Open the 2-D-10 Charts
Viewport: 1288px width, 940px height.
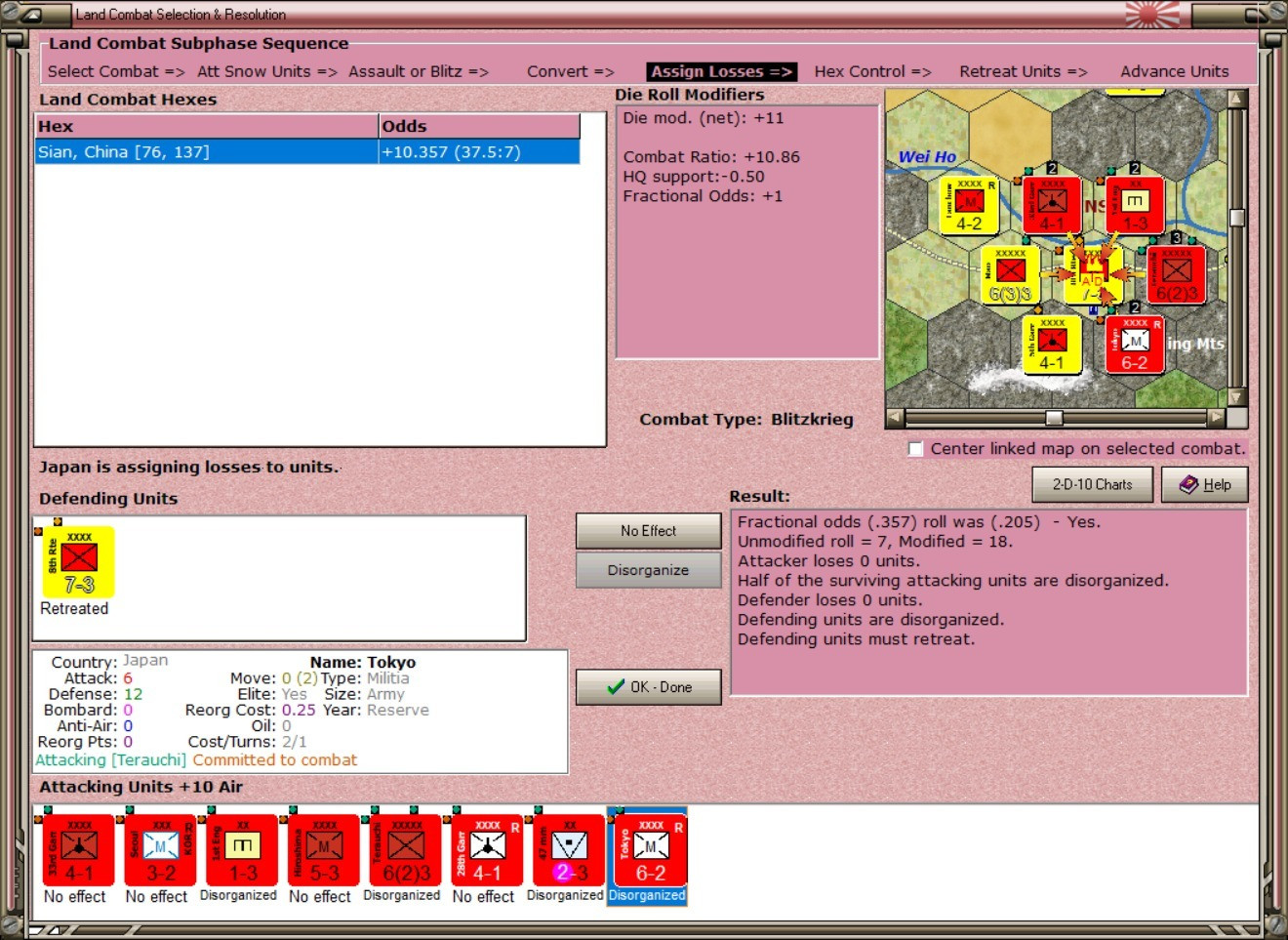[1093, 484]
